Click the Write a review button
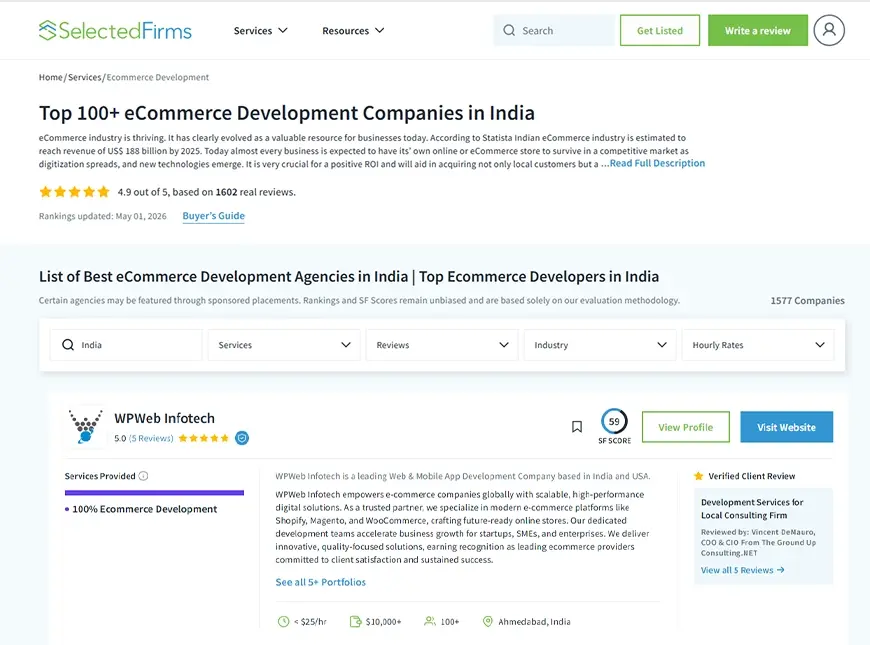This screenshot has width=870, height=645. 757,31
